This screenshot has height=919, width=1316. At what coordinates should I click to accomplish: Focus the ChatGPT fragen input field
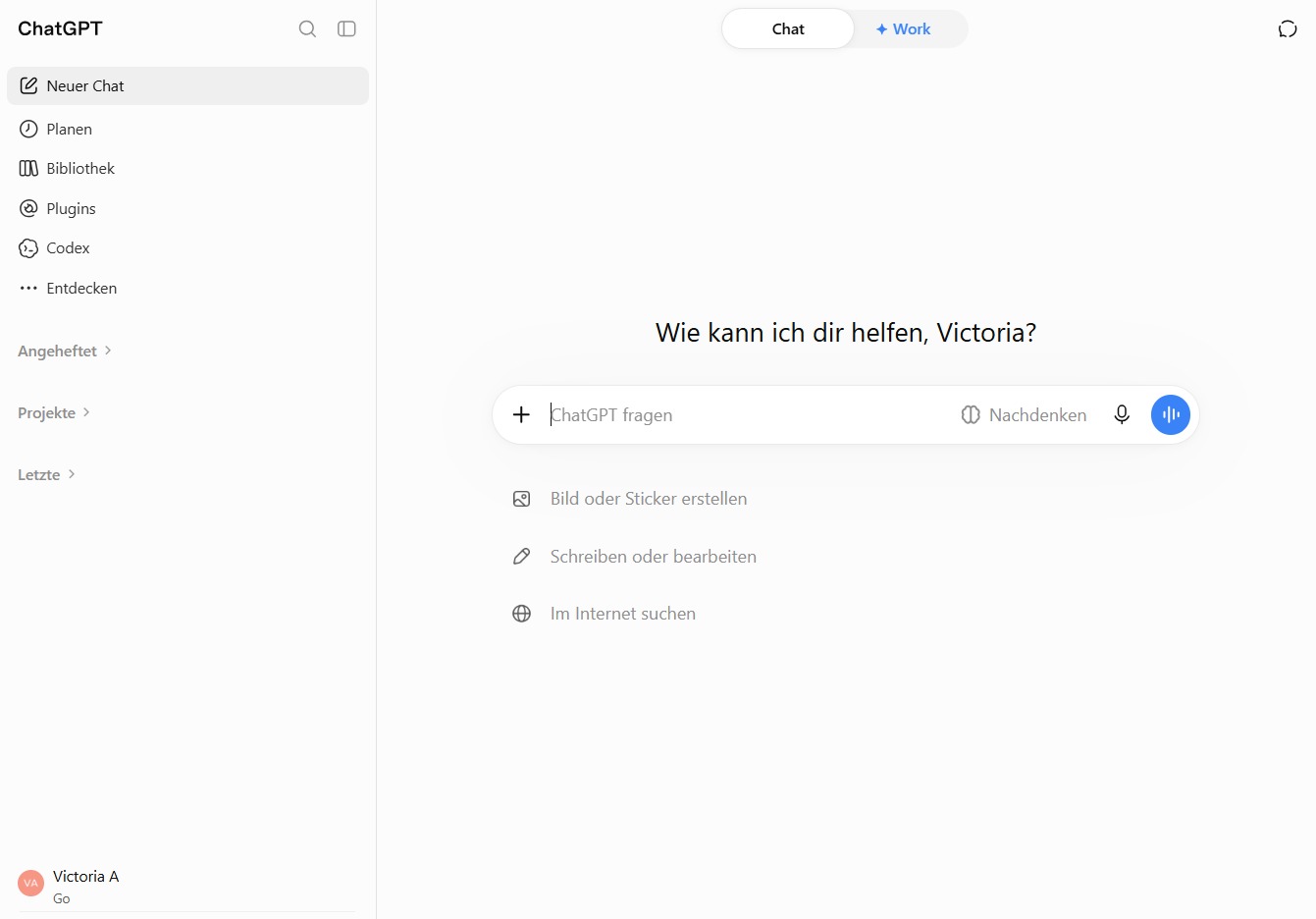(x=746, y=414)
